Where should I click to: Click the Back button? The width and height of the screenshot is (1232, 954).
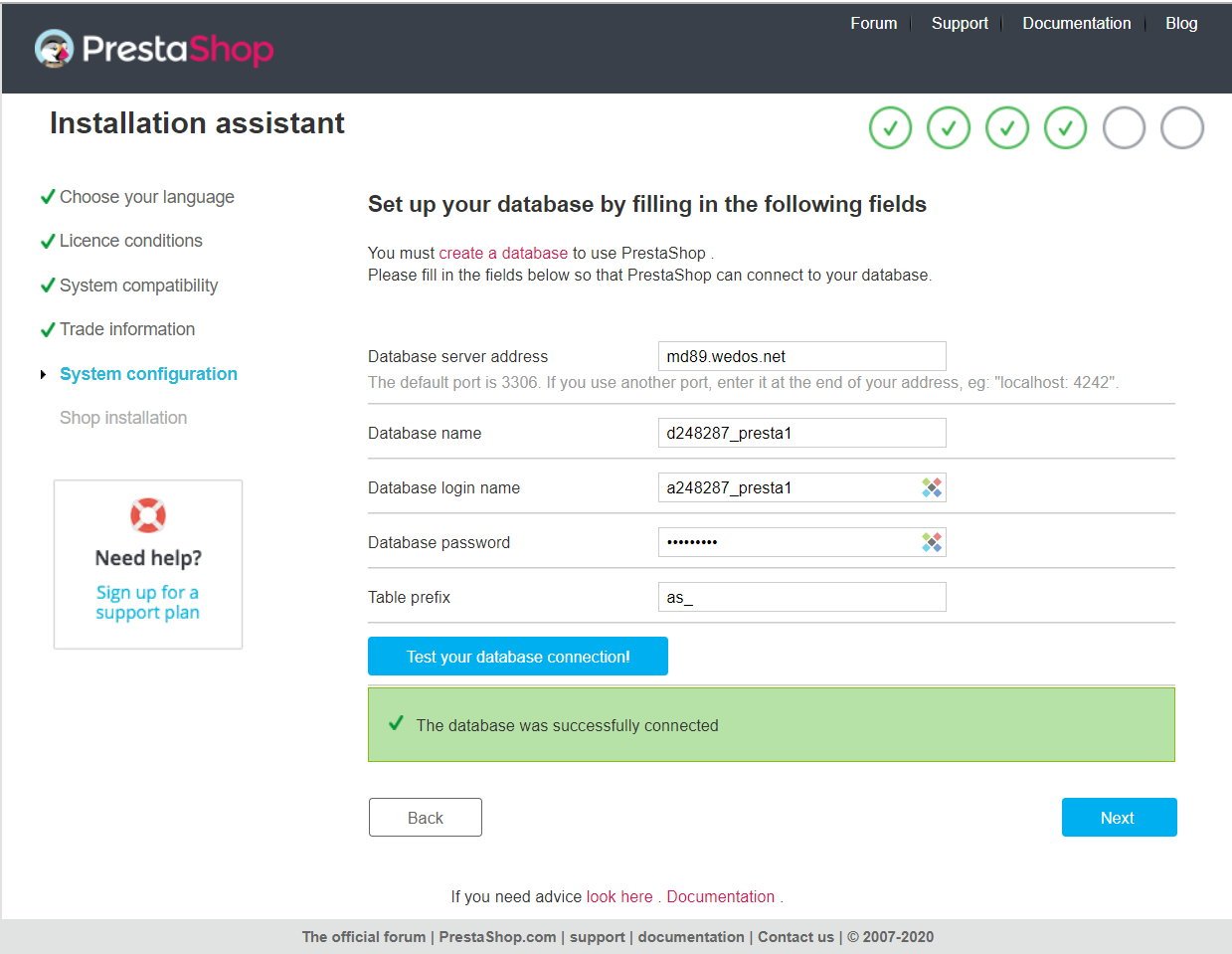click(425, 818)
